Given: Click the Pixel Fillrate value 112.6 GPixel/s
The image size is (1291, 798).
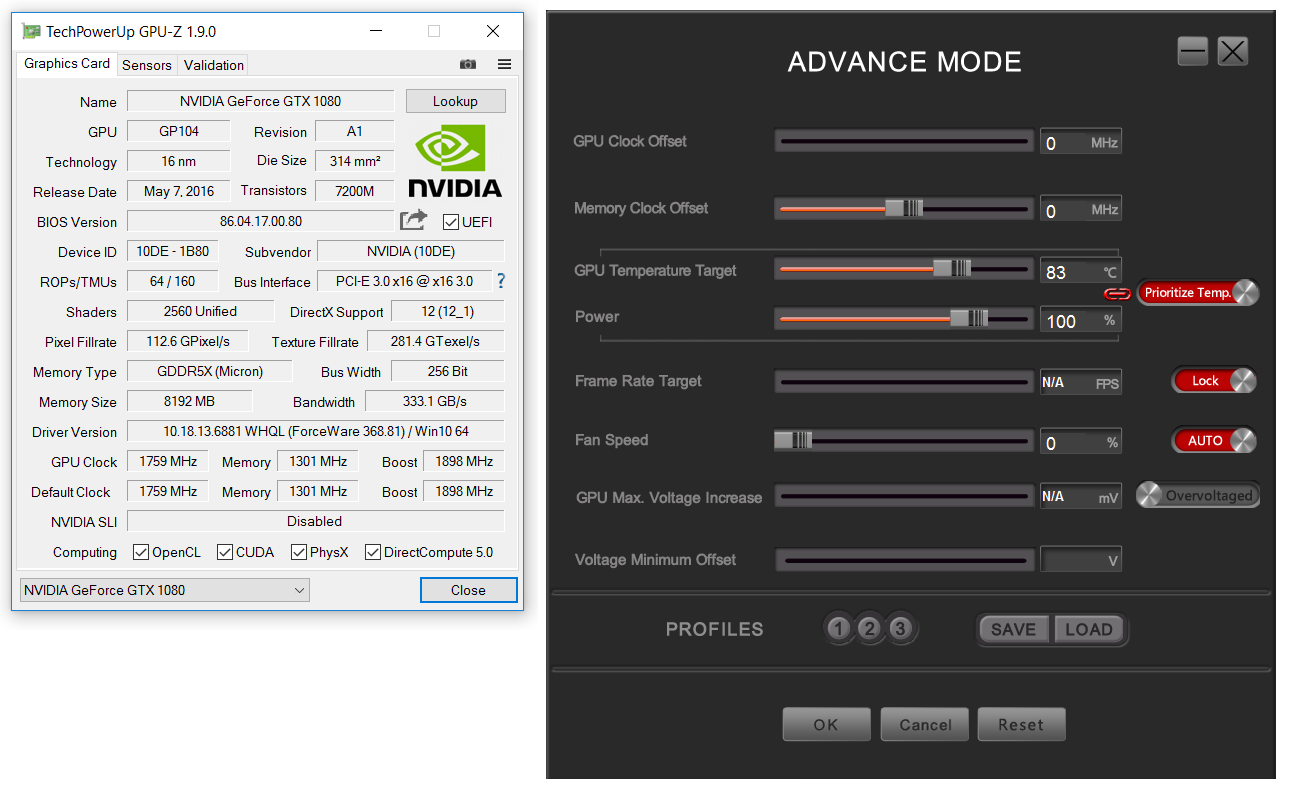Looking at the screenshot, I should coord(188,341).
